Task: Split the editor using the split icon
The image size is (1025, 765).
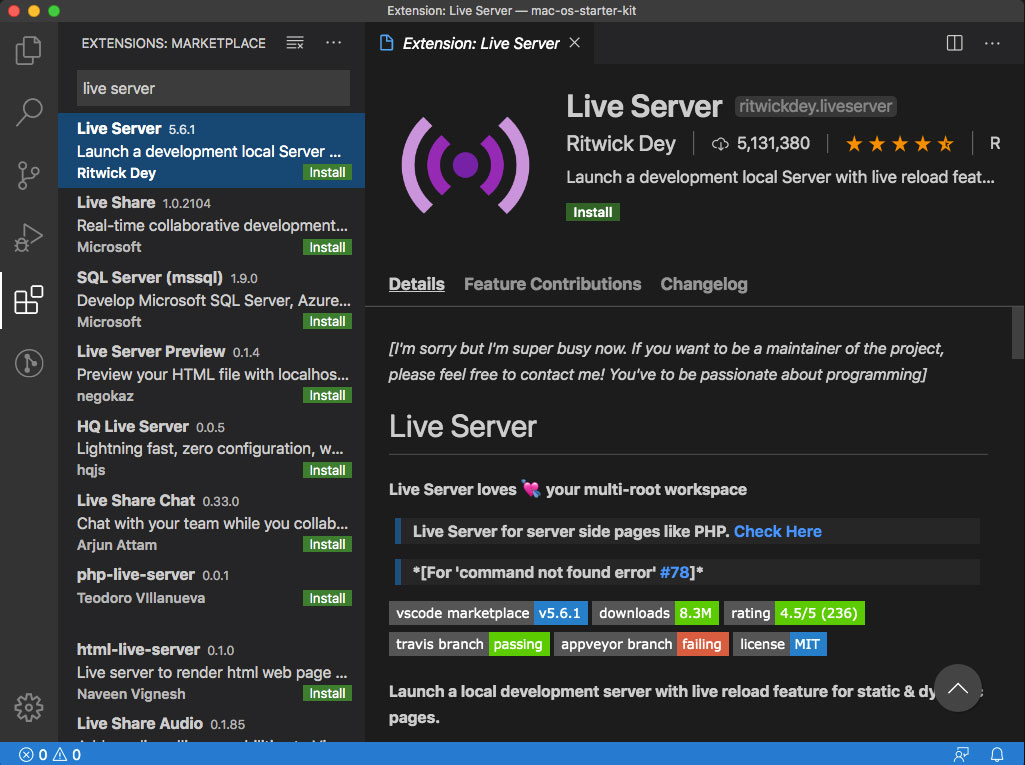Action: [953, 43]
